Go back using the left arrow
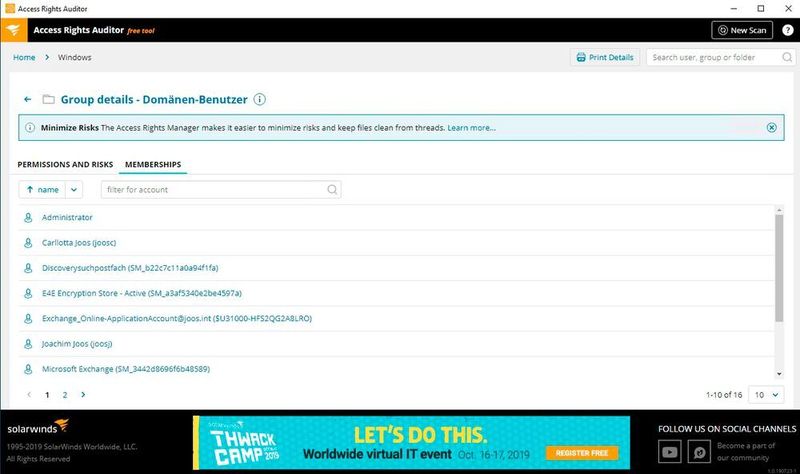The image size is (800, 474). 28,99
